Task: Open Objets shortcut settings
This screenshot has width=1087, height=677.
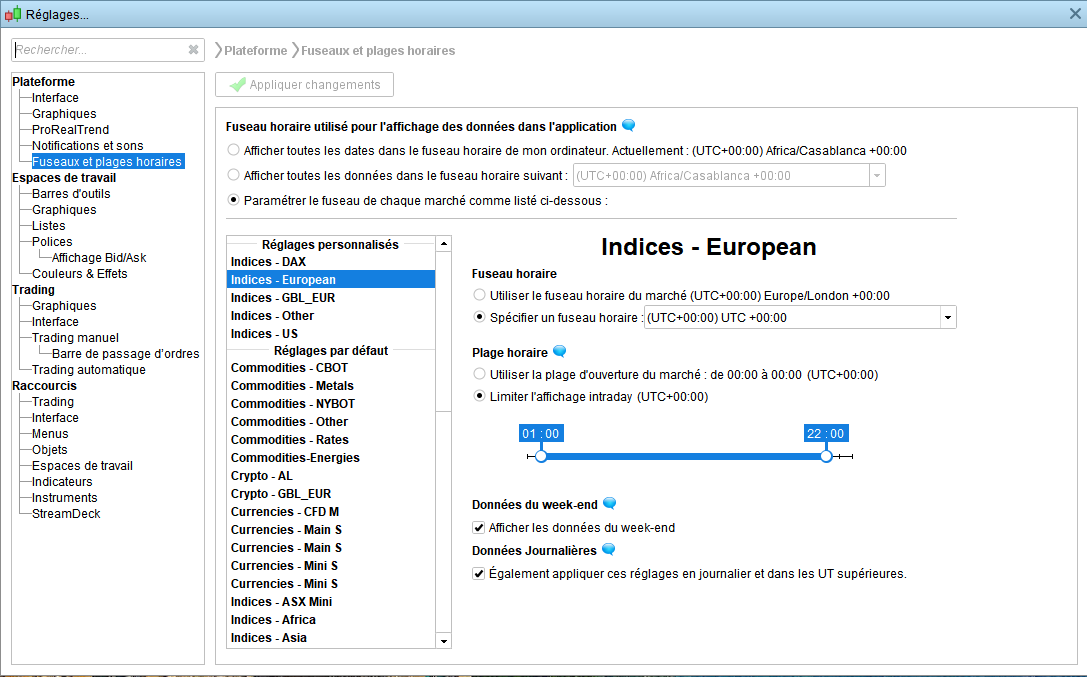Action: [49, 450]
